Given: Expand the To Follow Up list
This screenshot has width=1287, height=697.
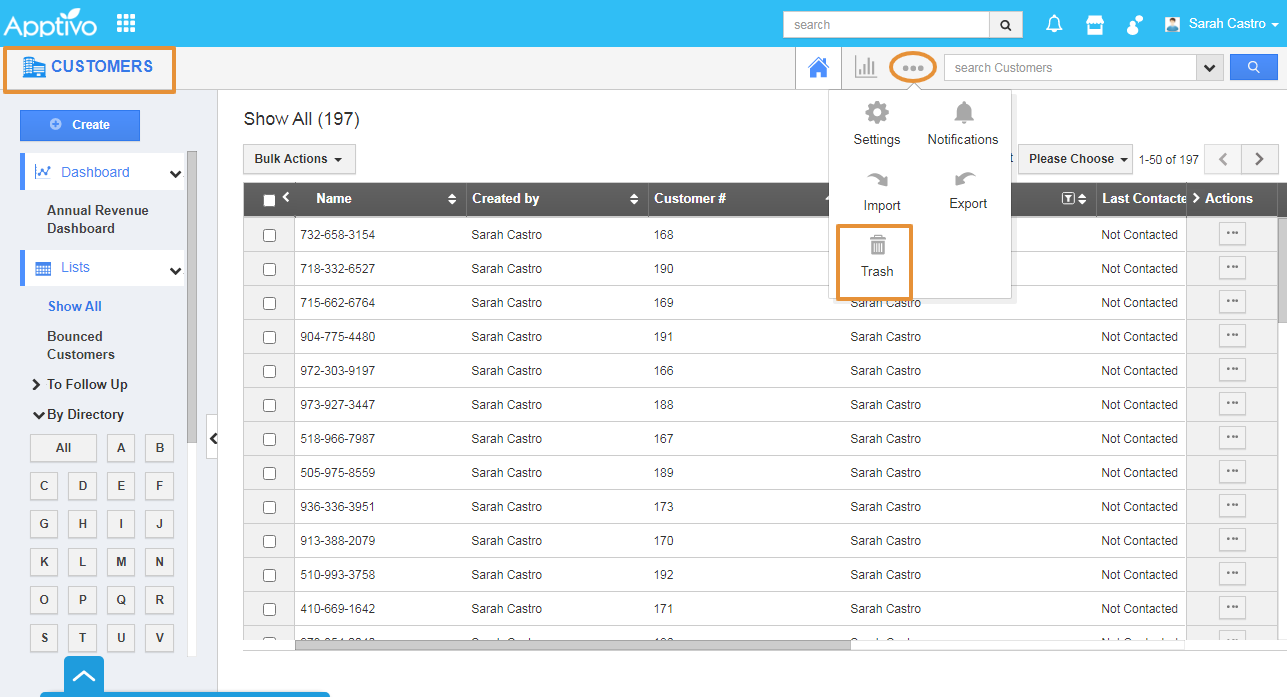Looking at the screenshot, I should point(86,384).
